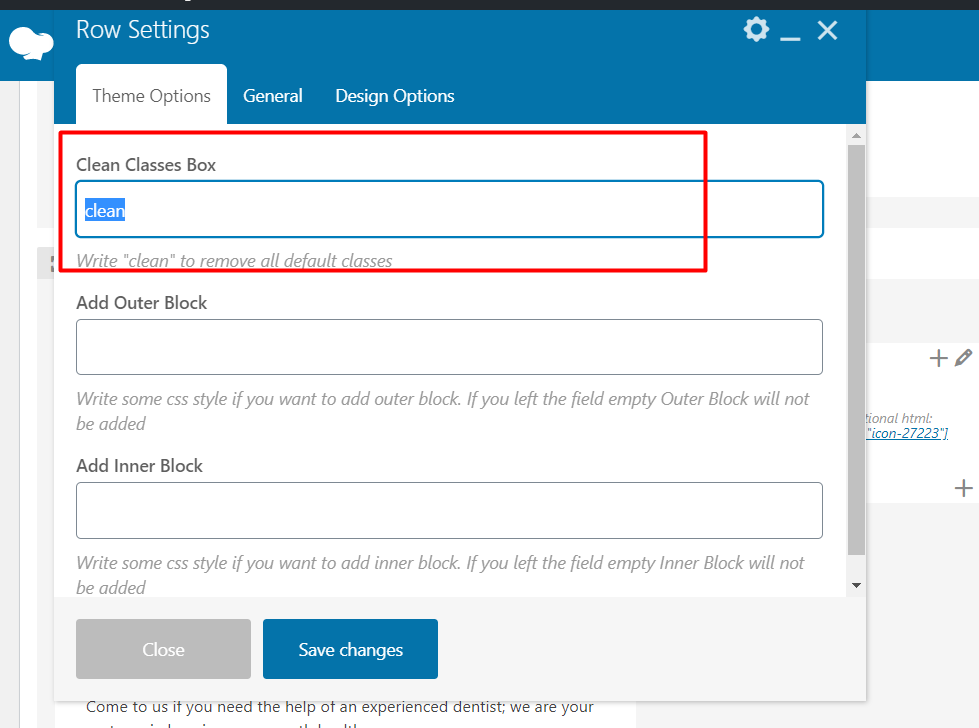Close Row Settings with the X icon

(827, 31)
